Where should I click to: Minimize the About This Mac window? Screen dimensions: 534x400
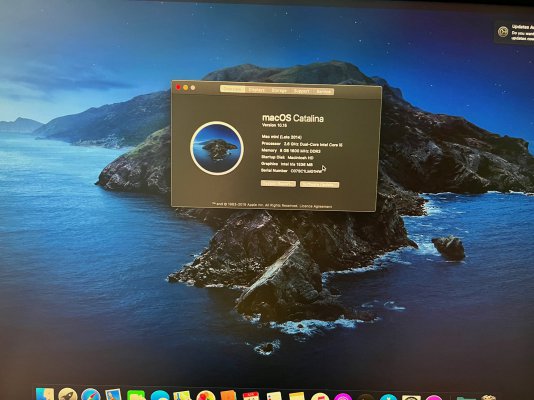(186, 88)
